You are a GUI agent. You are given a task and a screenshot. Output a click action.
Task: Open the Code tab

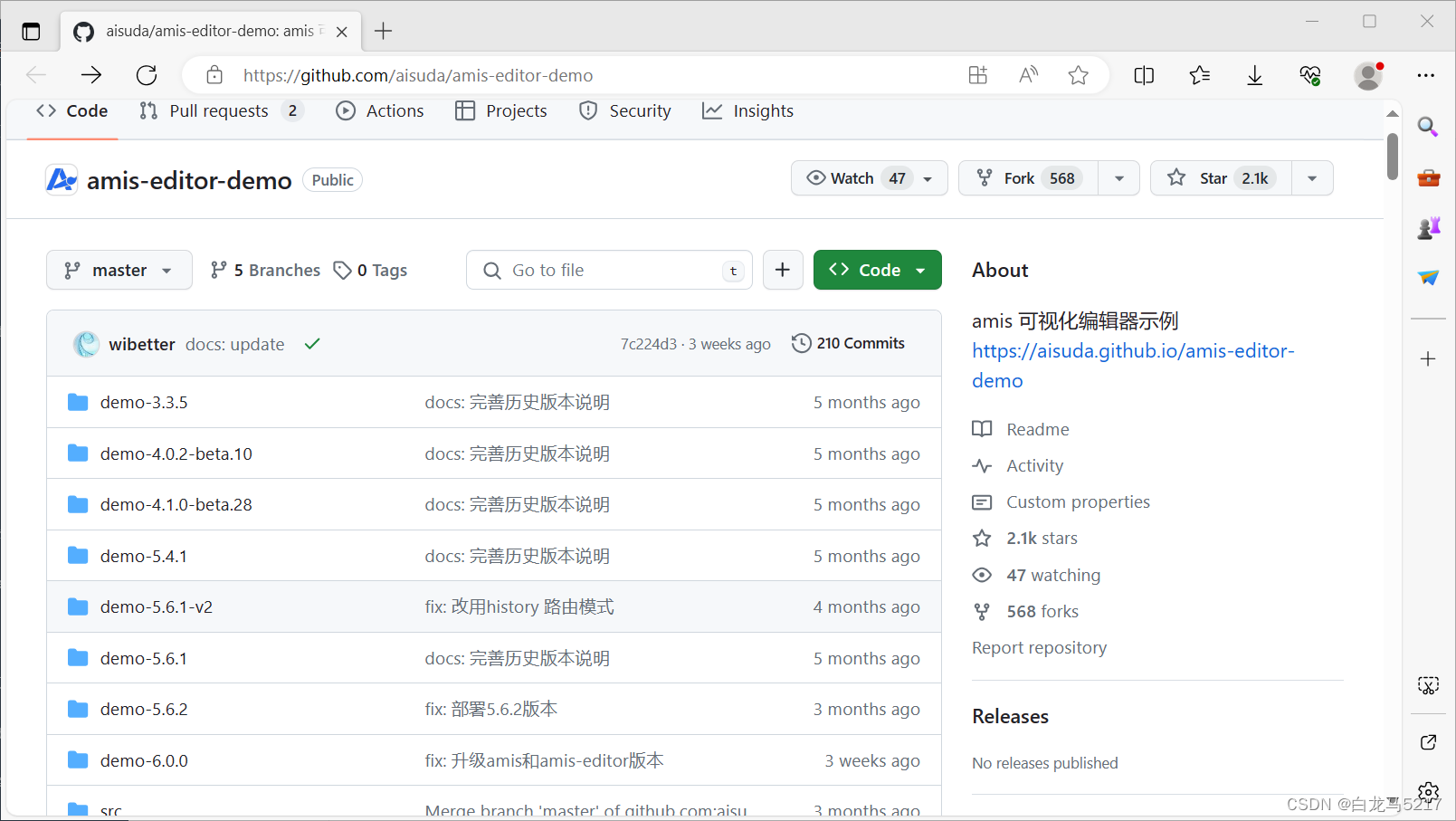72,111
